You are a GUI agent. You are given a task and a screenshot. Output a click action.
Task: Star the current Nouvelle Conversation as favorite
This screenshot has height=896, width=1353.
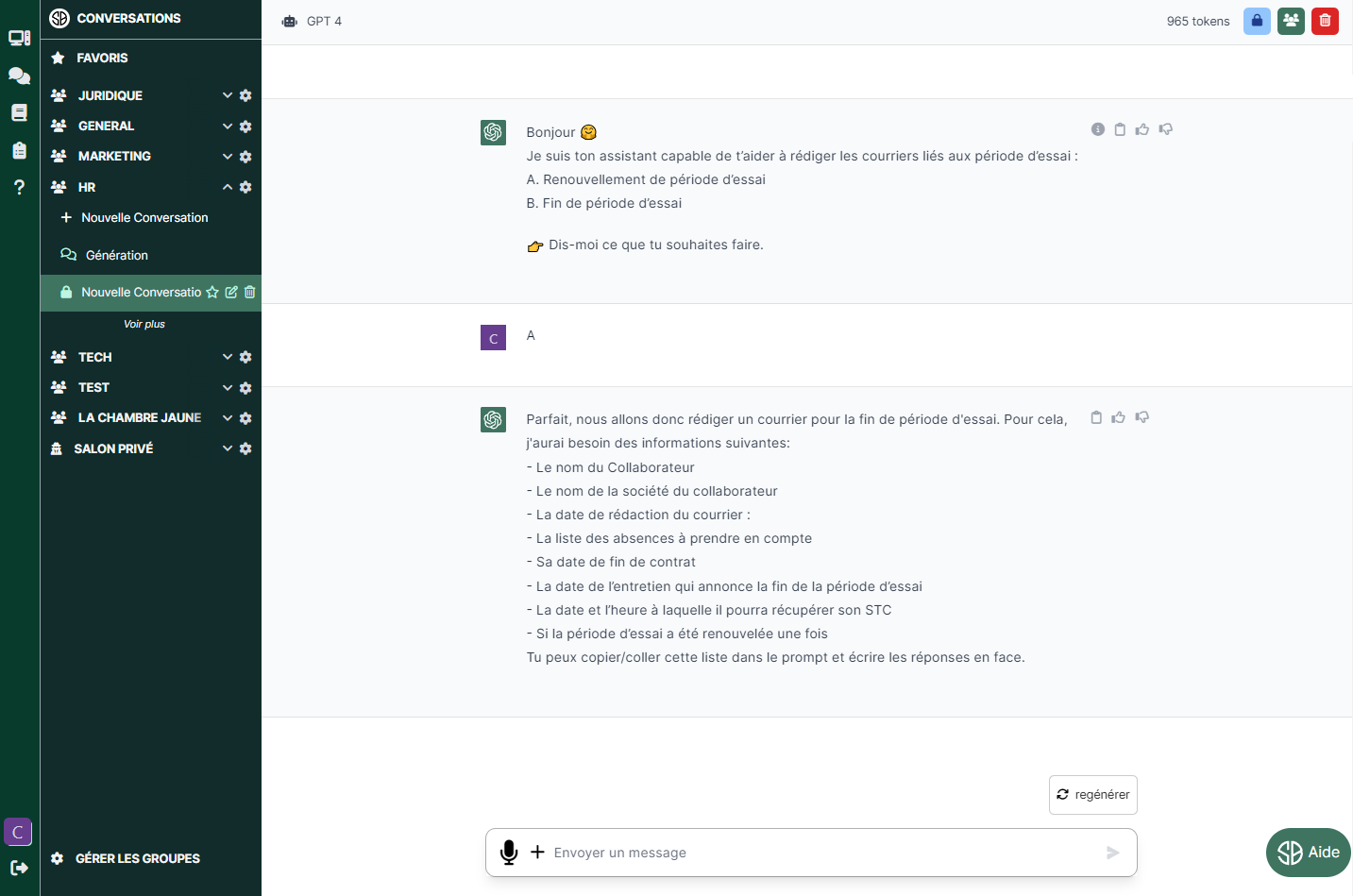(212, 293)
